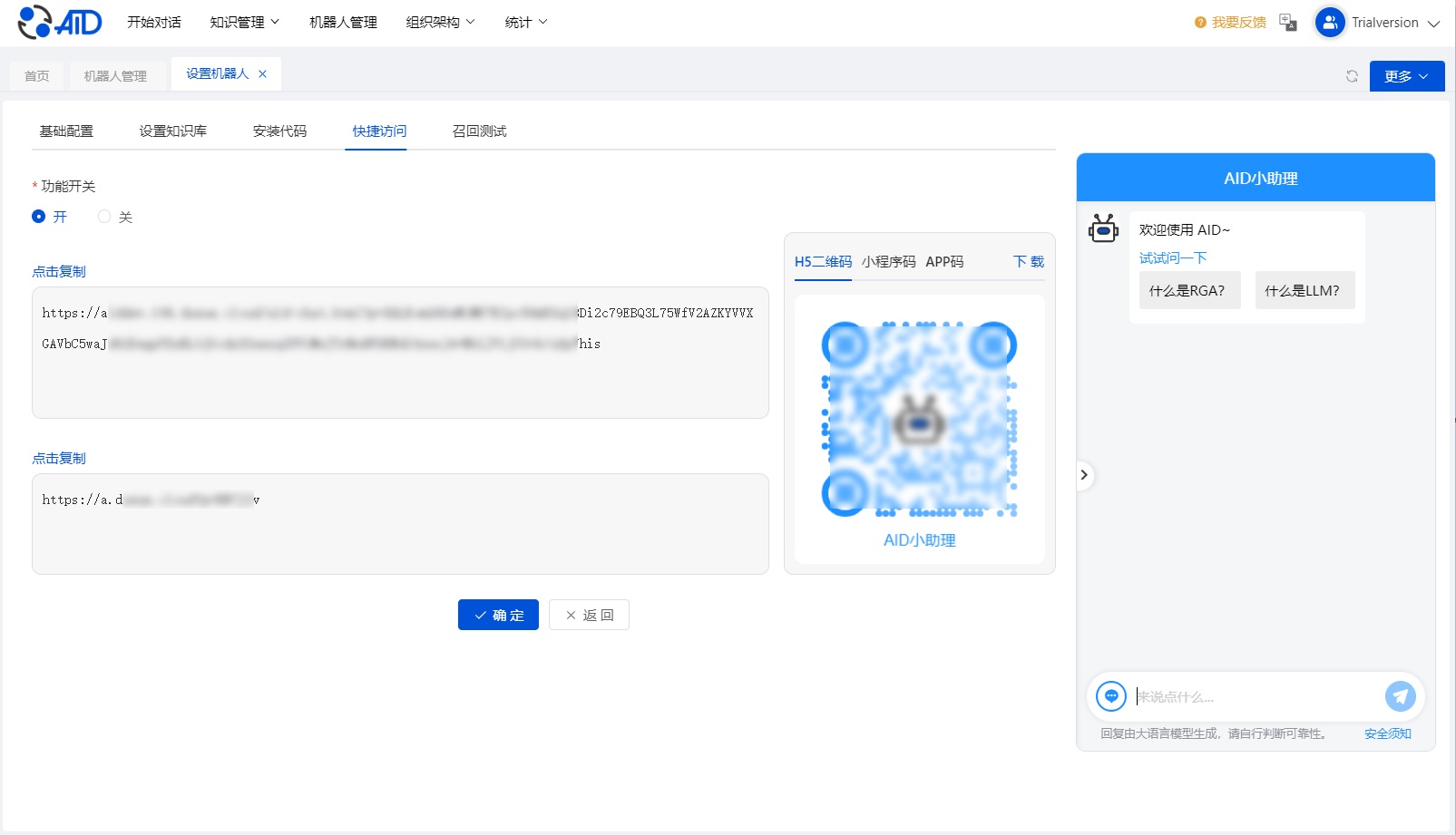1456x835 pixels.
Task: Focus the chat message input field
Action: 1255,696
